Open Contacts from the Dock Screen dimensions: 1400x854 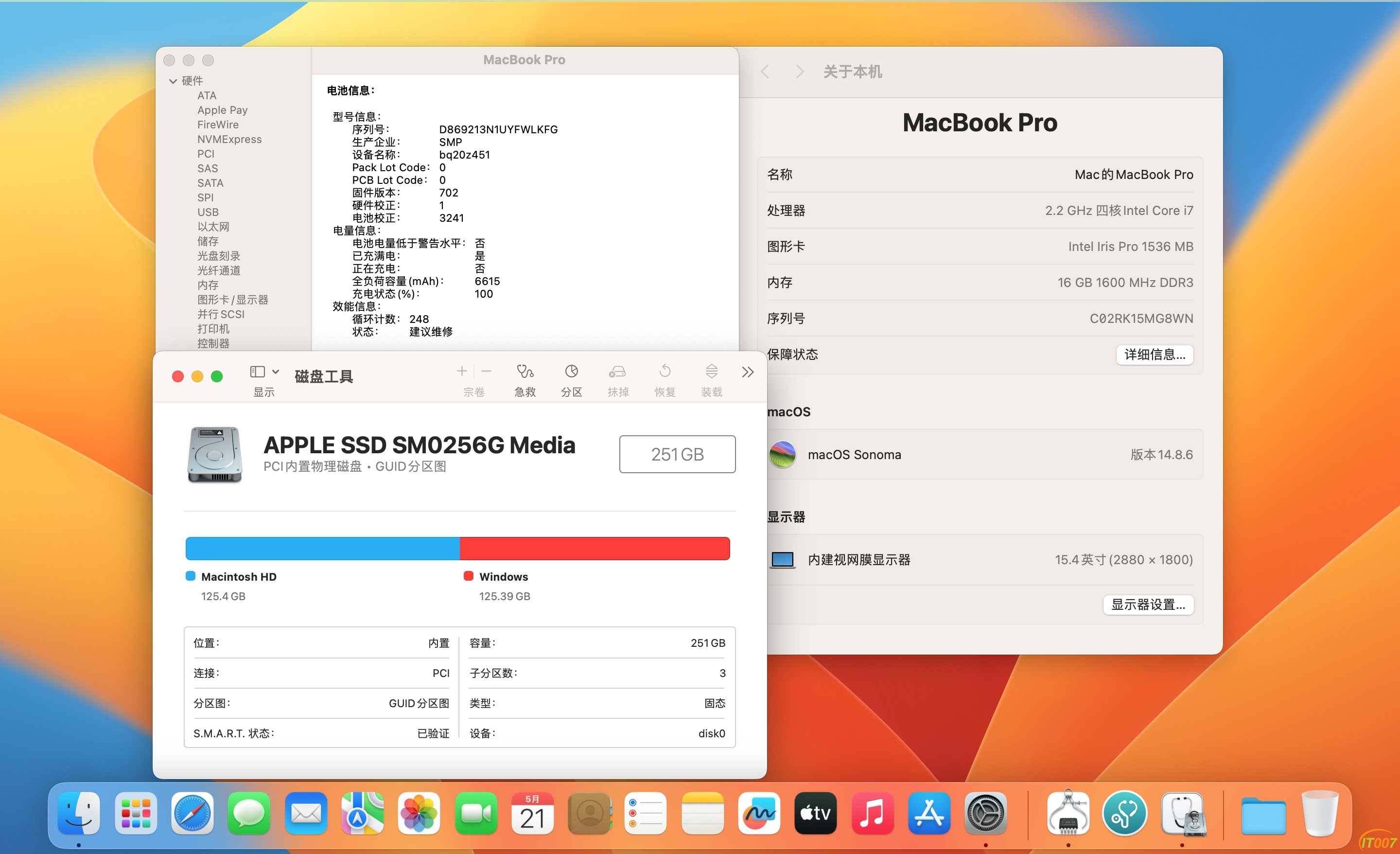pyautogui.click(x=589, y=813)
